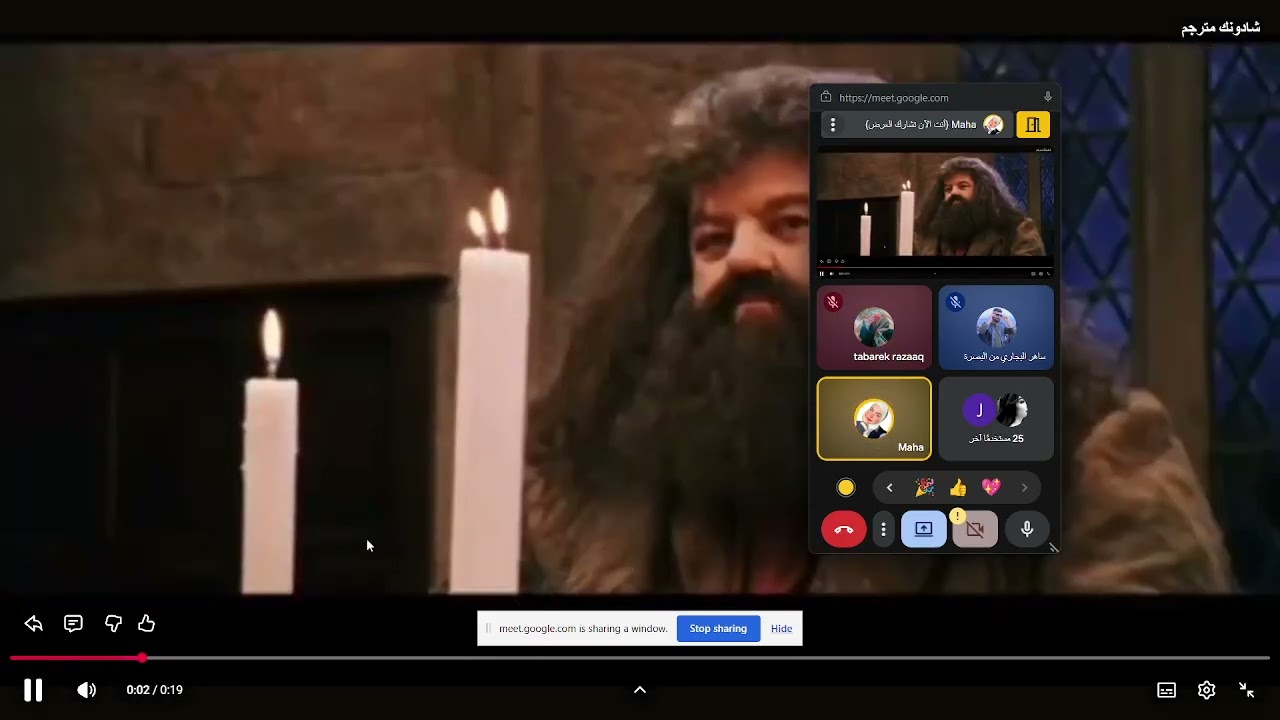Click Maha's avatar in the Meet header

tap(993, 125)
